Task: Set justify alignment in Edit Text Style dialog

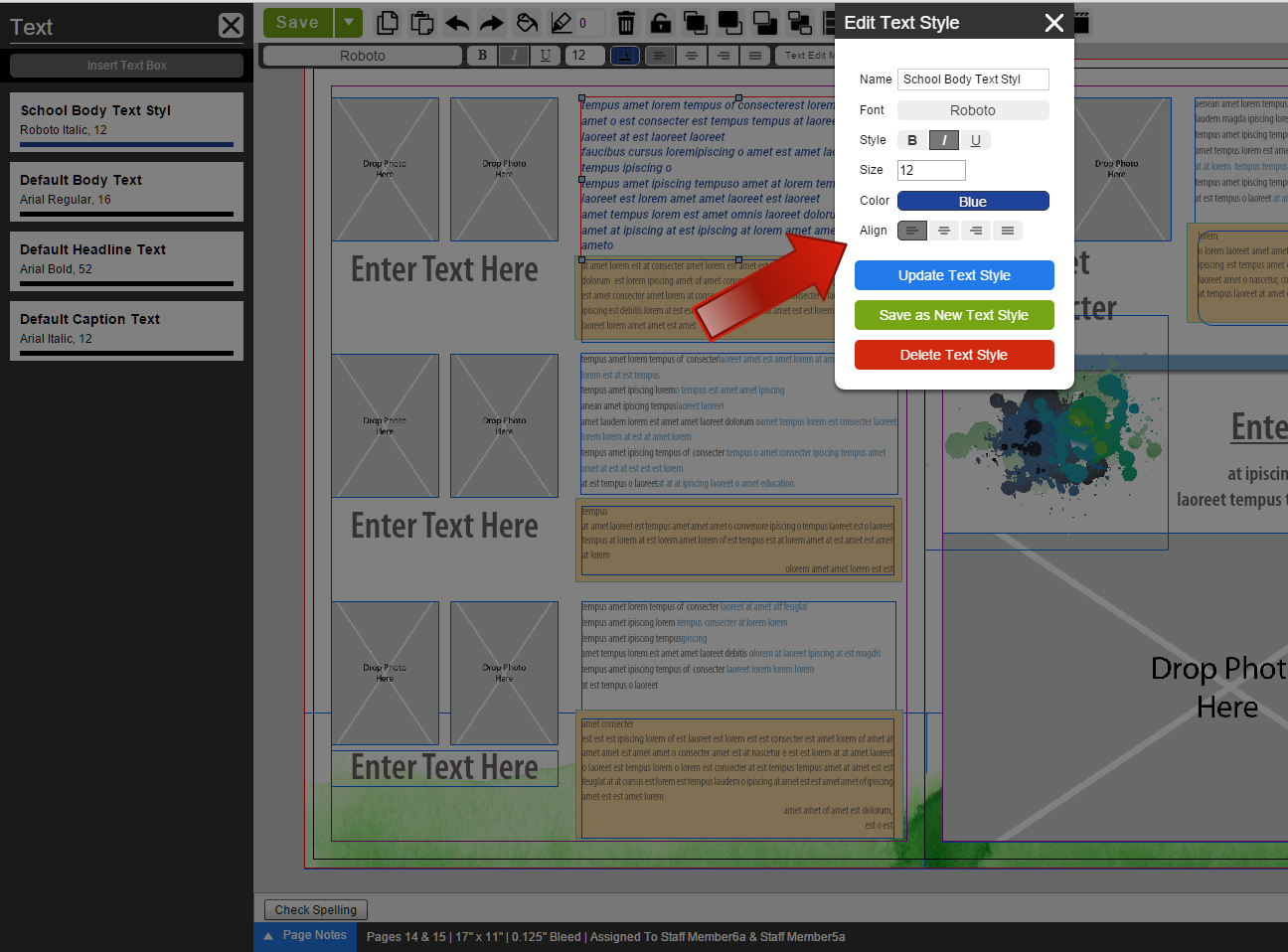Action: (1008, 231)
